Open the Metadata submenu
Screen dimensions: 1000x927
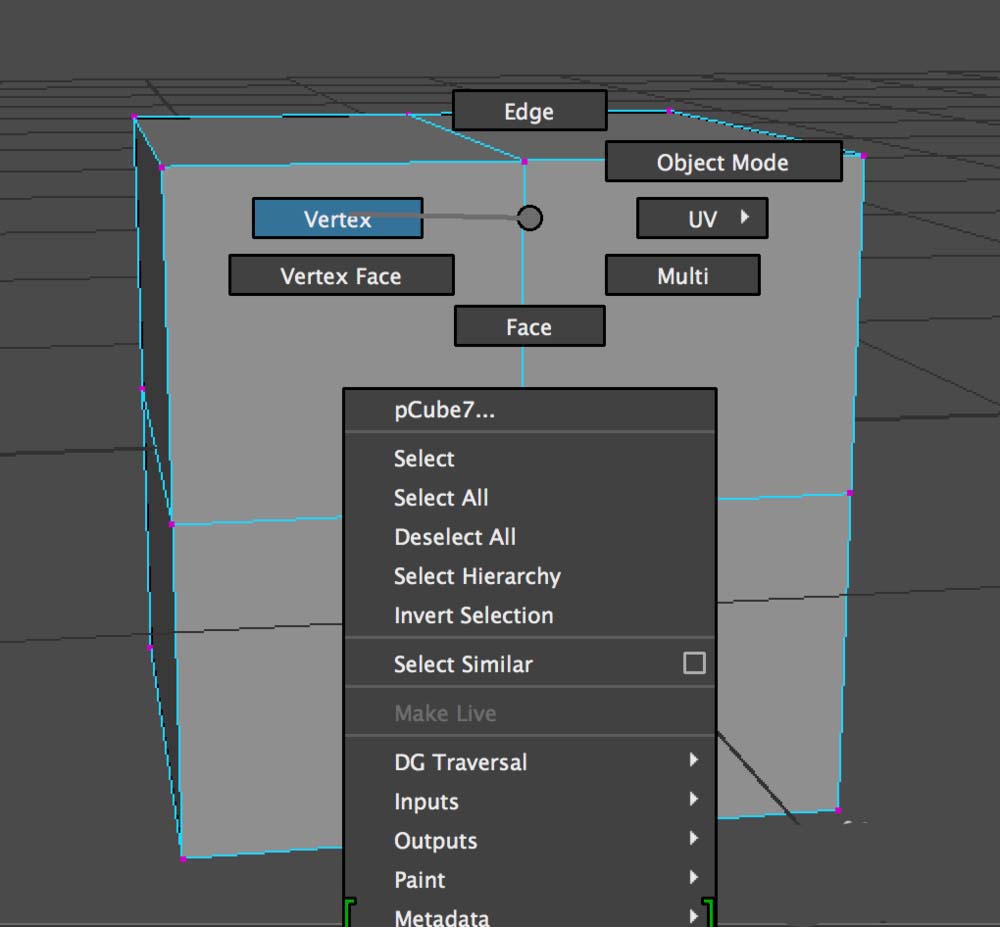coord(530,916)
